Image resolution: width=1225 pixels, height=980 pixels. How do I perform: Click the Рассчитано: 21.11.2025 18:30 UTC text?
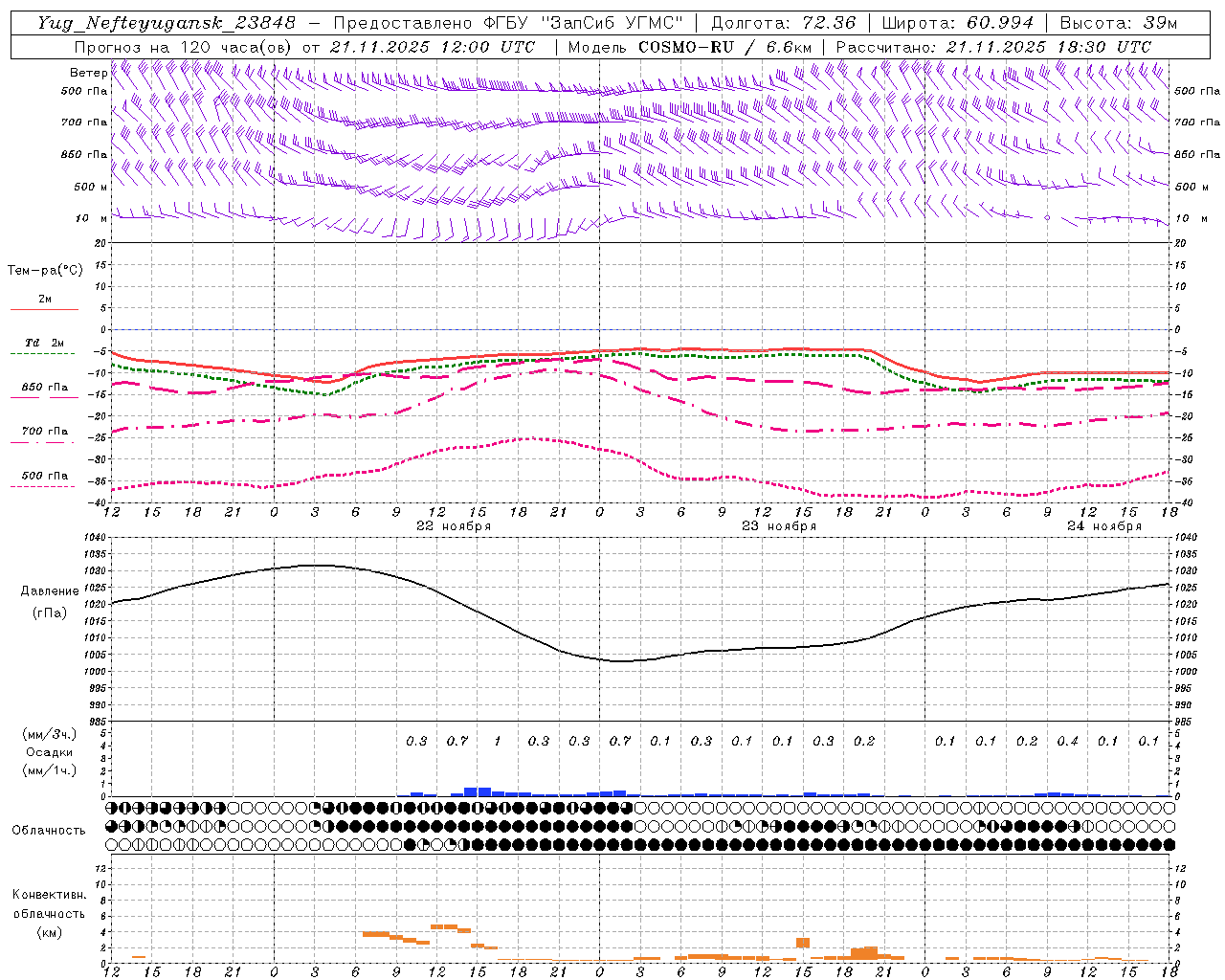point(993,47)
